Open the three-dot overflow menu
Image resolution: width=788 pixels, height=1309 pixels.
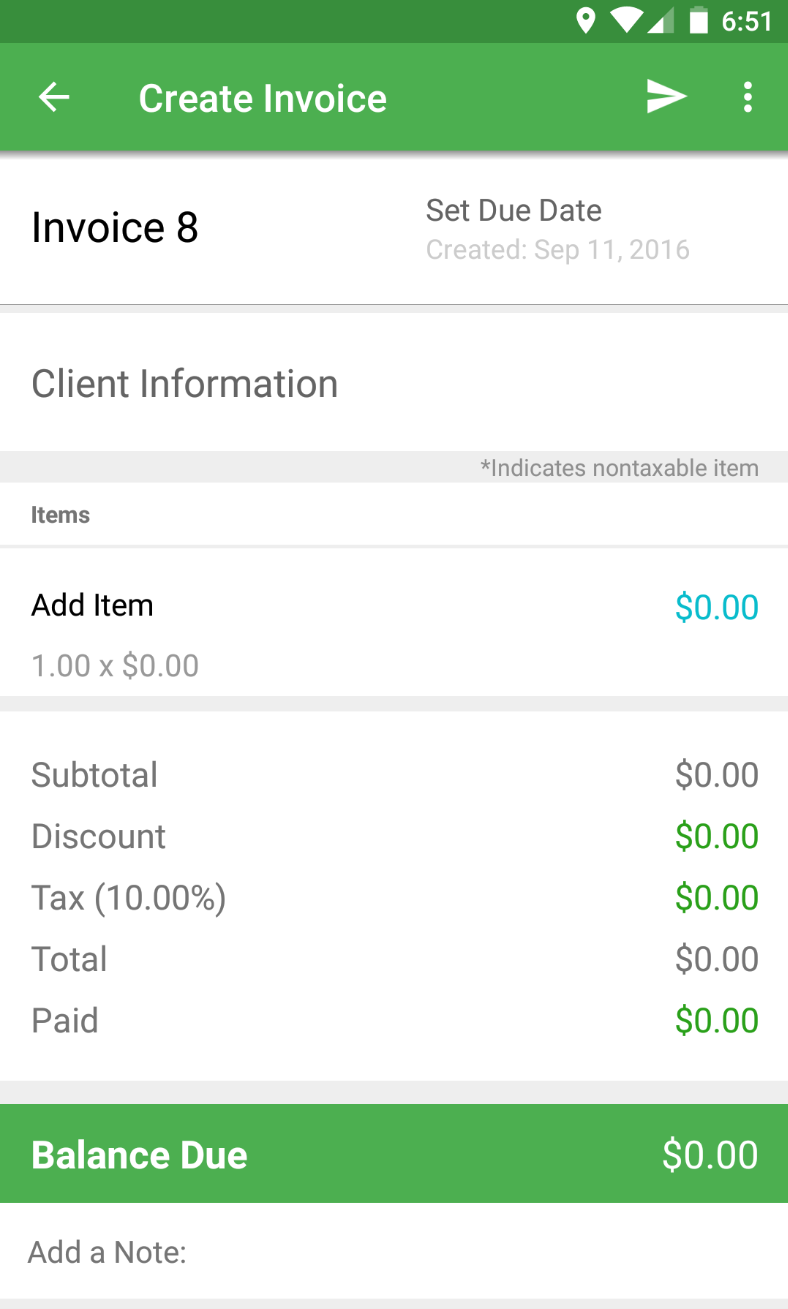tap(747, 97)
